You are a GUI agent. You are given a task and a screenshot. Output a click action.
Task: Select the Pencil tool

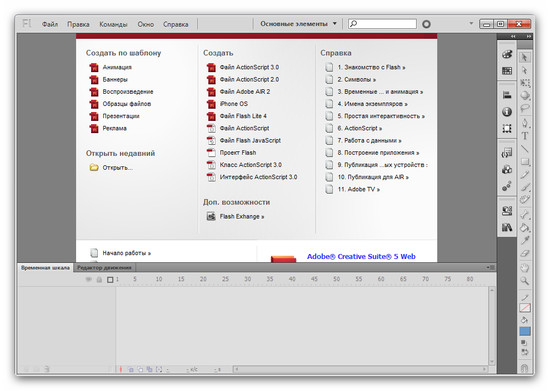pyautogui.click(x=525, y=174)
